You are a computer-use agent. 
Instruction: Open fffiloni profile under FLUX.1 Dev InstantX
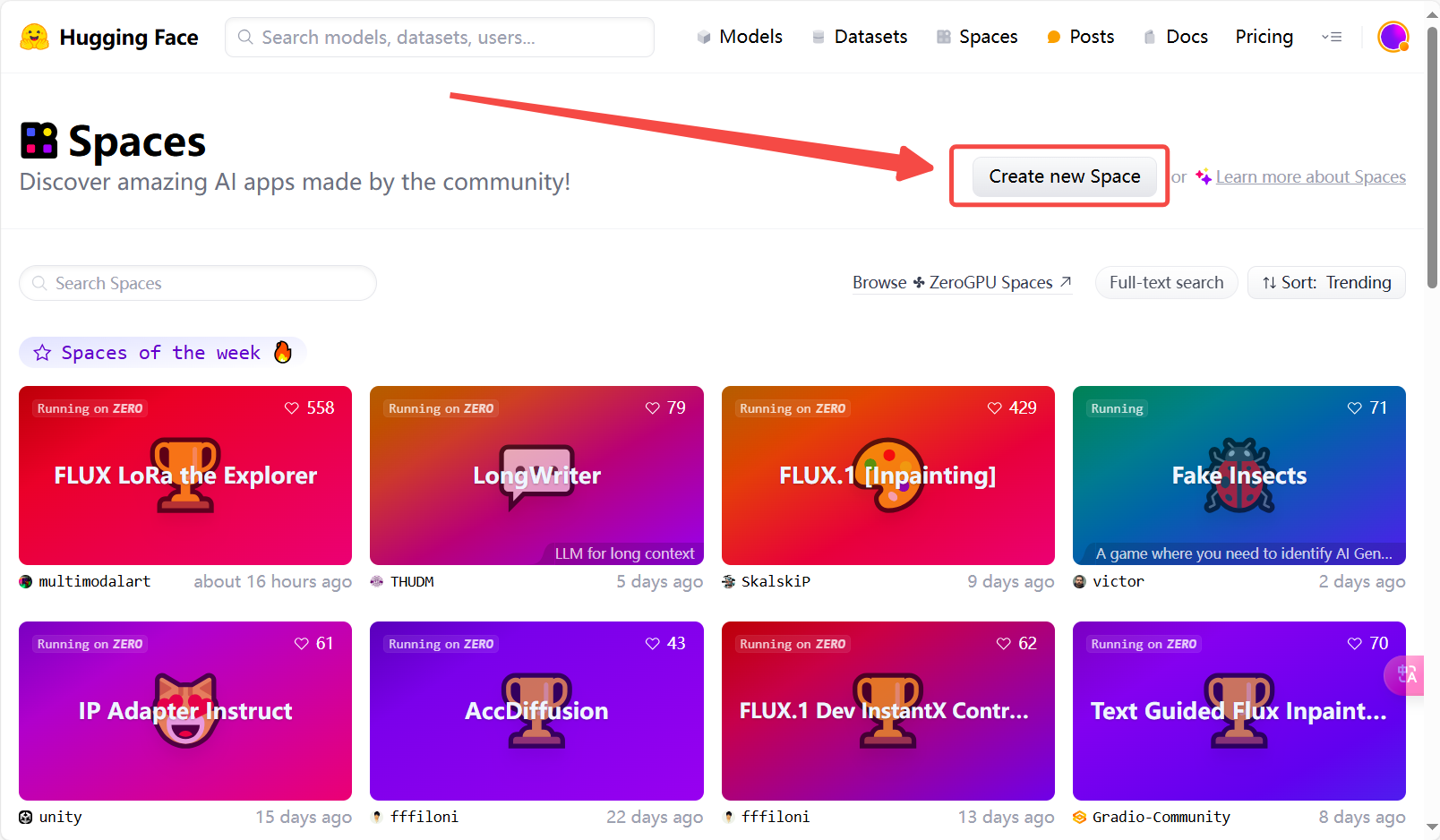[776, 818]
